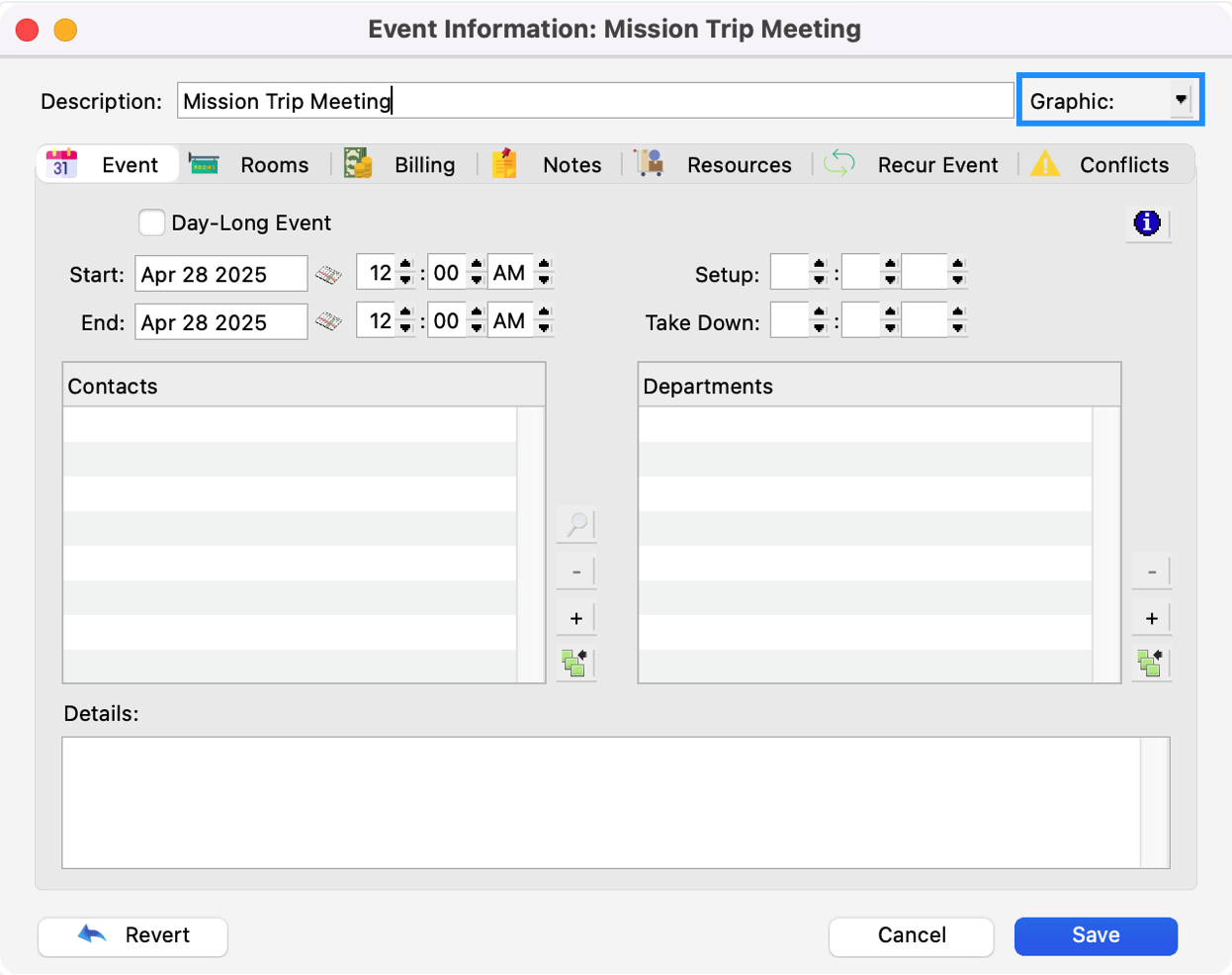The height and width of the screenshot is (975, 1232).
Task: Add a department with the plus button
Action: click(1151, 619)
